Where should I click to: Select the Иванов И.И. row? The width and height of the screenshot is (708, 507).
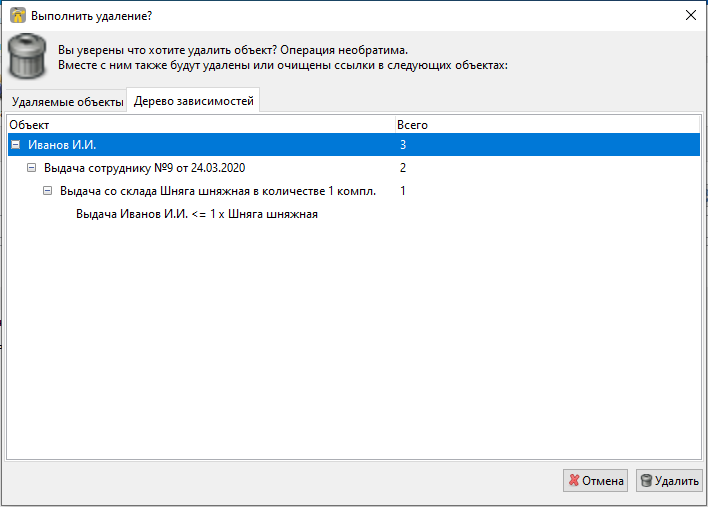click(354, 145)
